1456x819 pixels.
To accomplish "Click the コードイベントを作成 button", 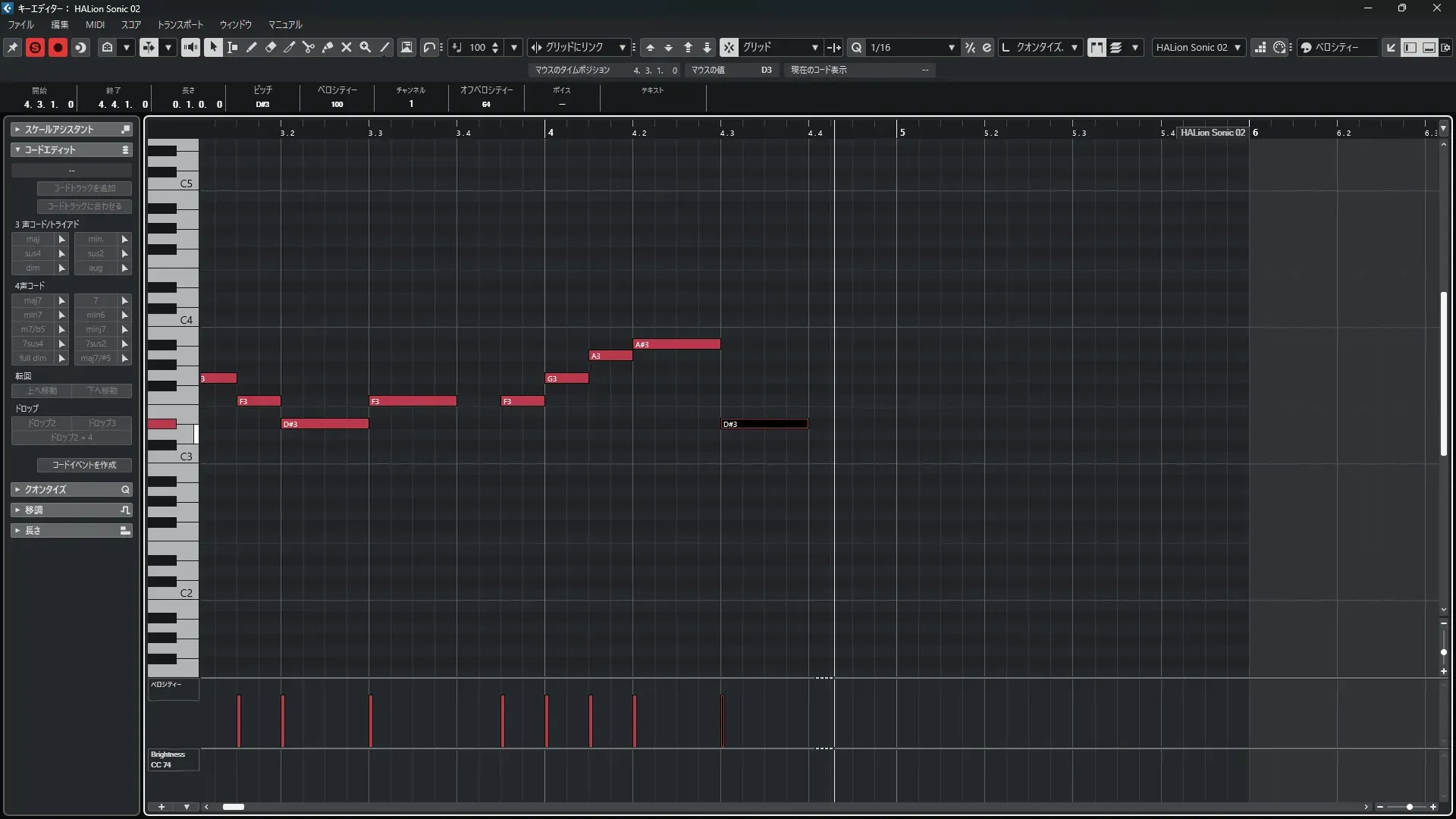I will coord(84,465).
